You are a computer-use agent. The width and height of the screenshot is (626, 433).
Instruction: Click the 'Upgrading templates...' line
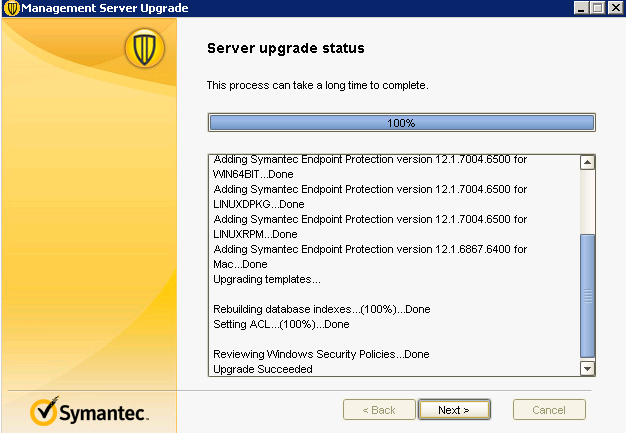[x=267, y=279]
